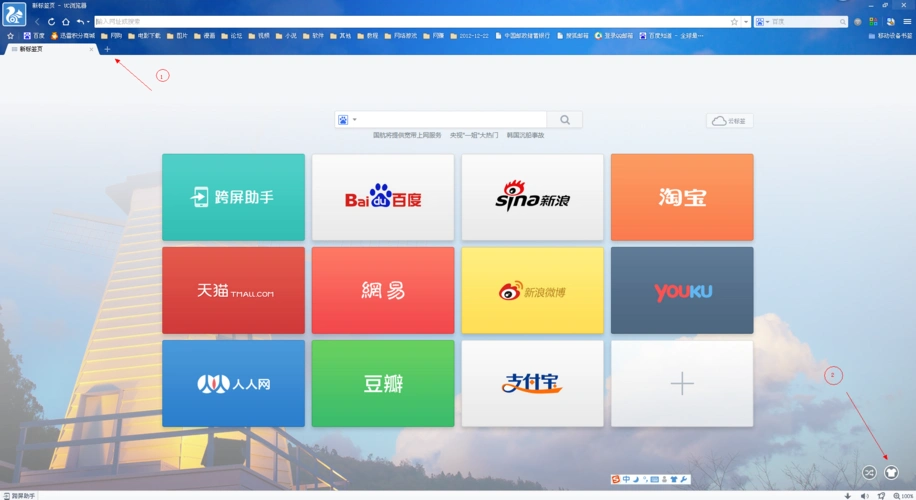The height and width of the screenshot is (500, 916).
Task: Open the home page via house icon
Action: click(x=65, y=22)
